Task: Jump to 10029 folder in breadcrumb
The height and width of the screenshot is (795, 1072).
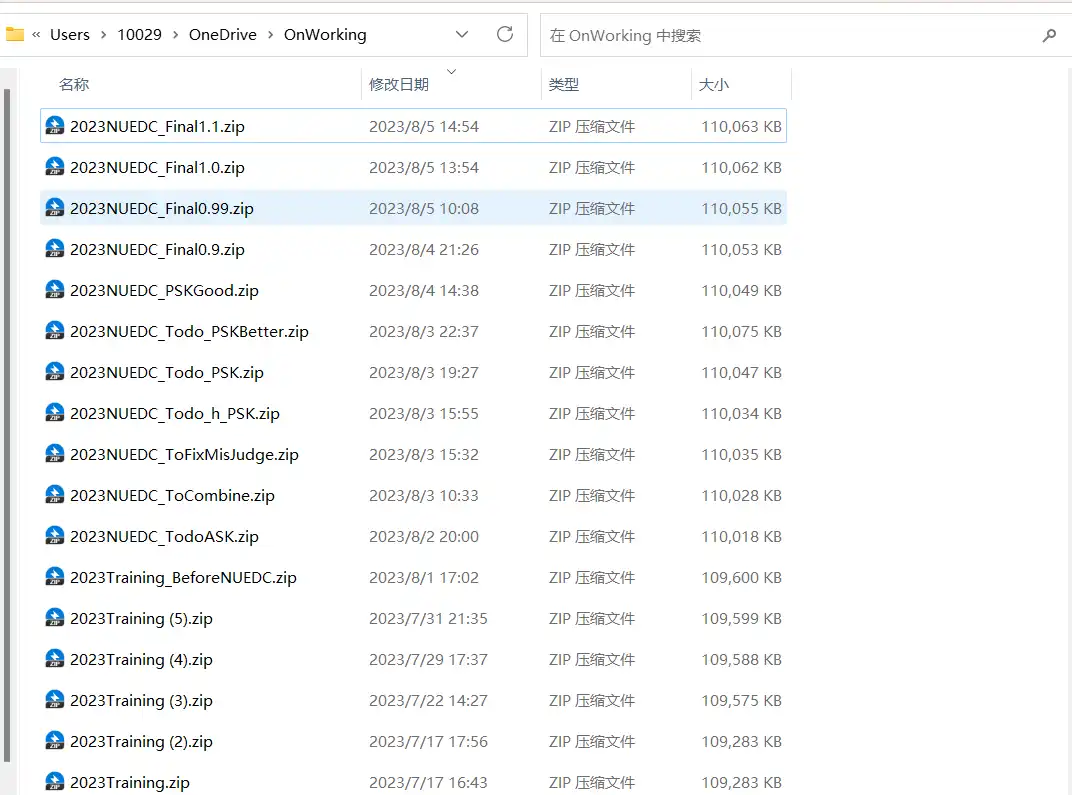Action: pyautogui.click(x=139, y=35)
